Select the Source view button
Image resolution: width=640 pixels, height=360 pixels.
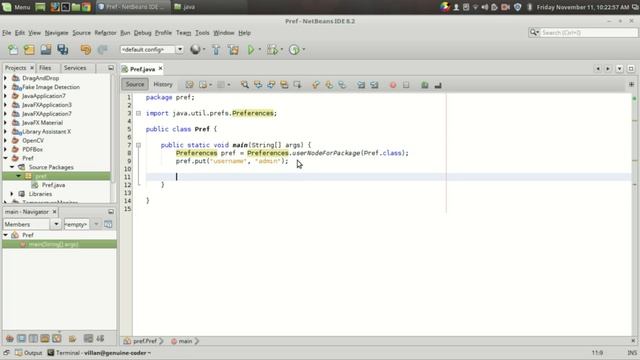(x=135, y=84)
